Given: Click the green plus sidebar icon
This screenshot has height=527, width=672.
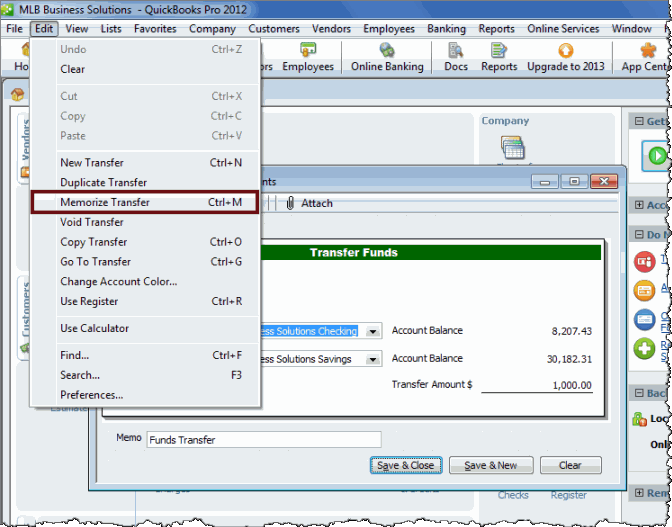Looking at the screenshot, I should [x=645, y=348].
